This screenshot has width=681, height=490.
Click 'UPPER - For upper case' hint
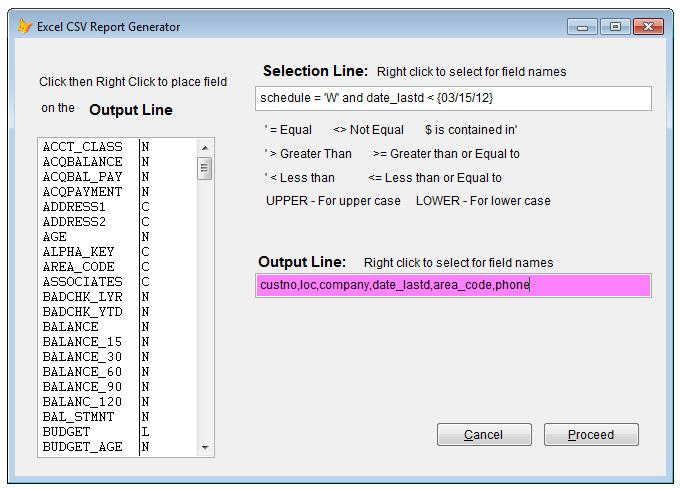[333, 201]
